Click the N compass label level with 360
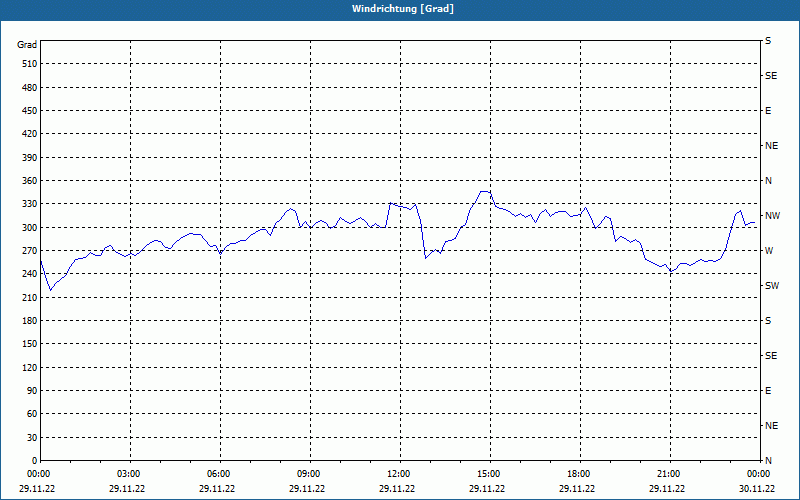The image size is (800, 500). point(768,181)
